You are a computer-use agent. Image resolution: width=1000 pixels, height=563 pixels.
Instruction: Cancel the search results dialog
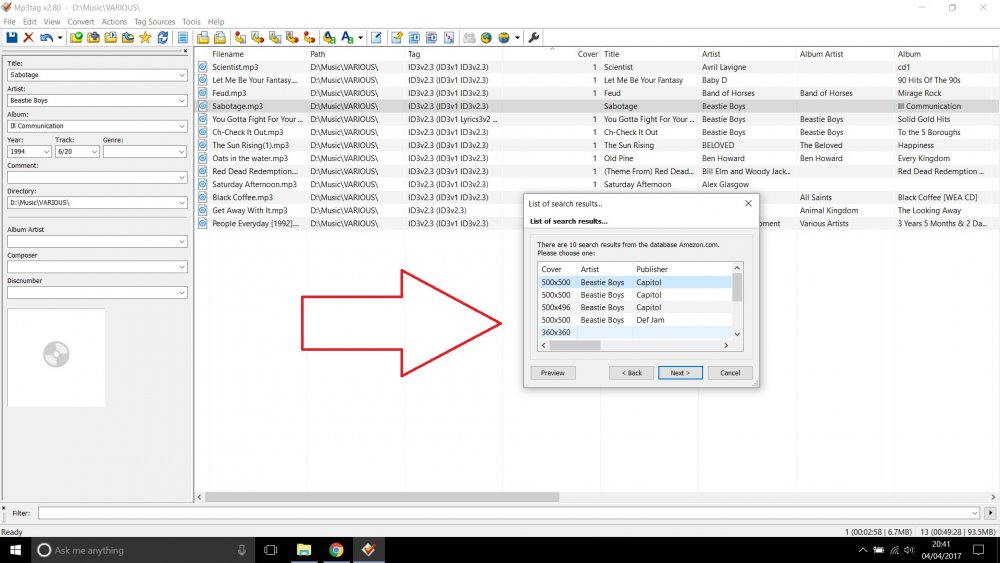point(730,373)
